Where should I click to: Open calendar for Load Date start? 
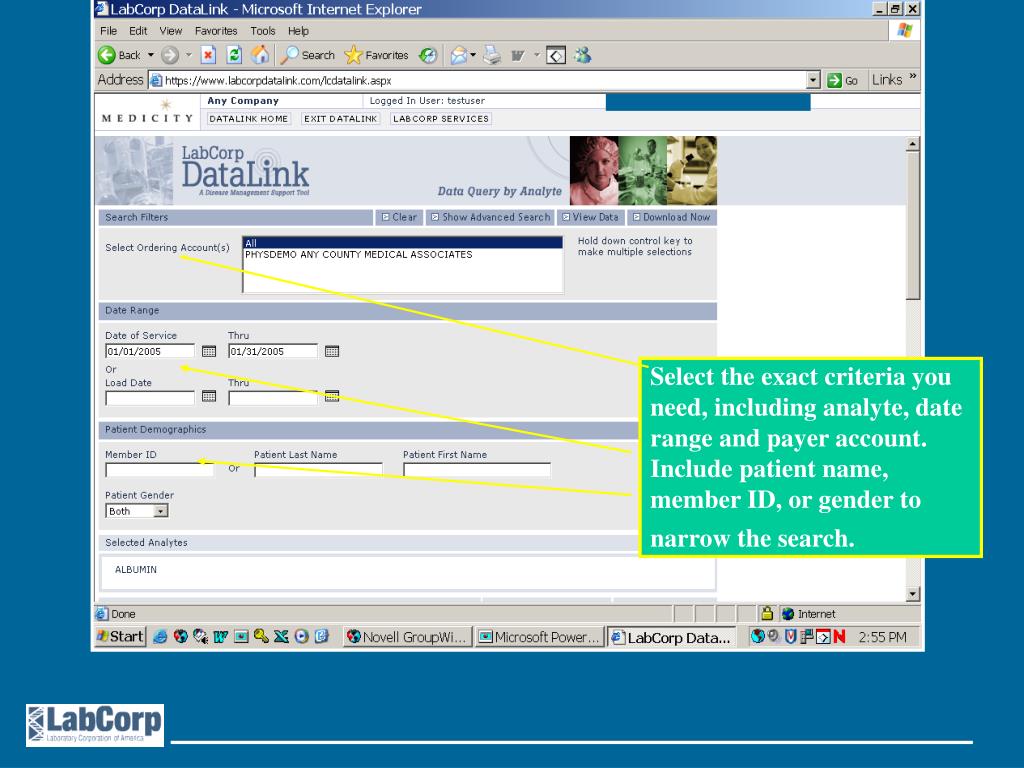coord(209,396)
